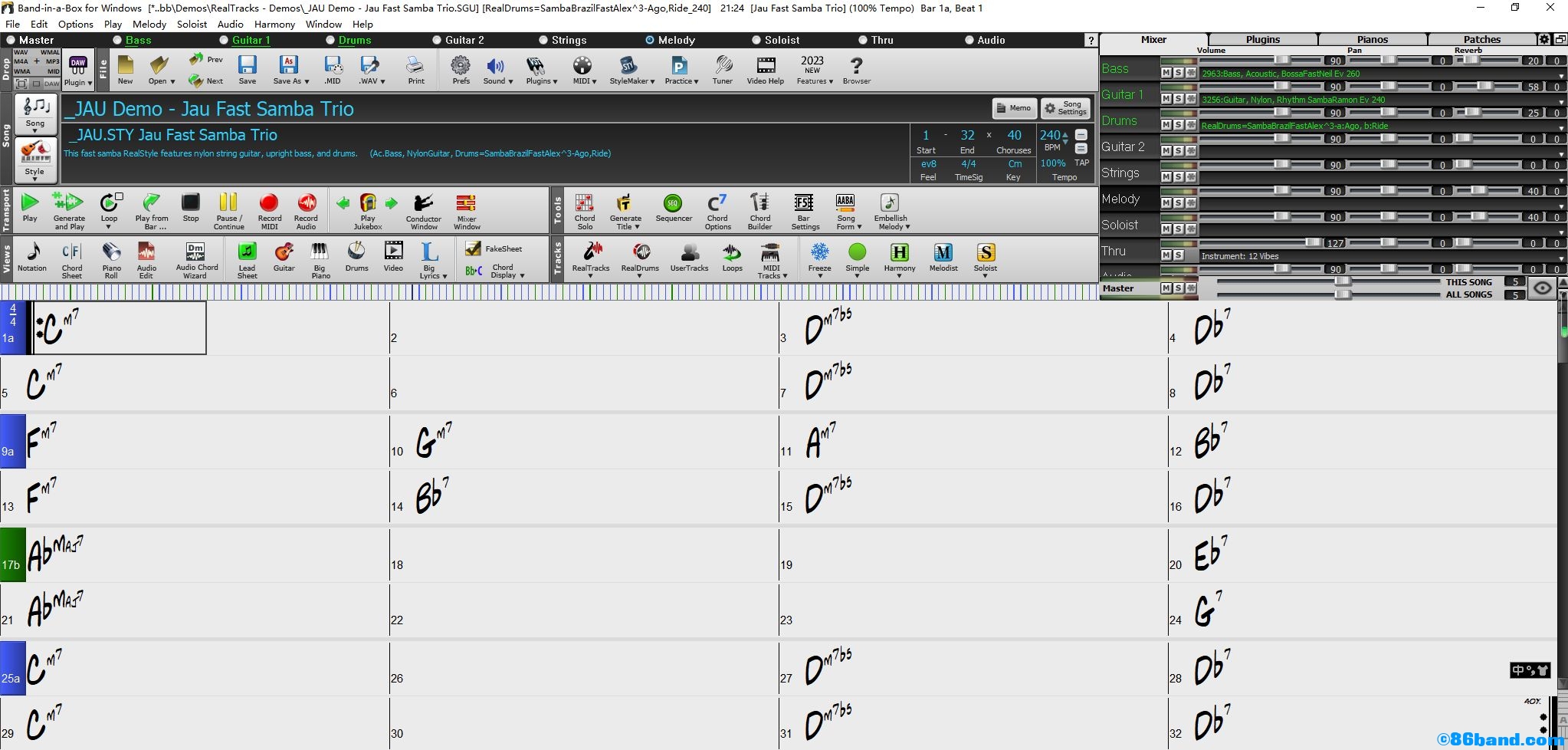1568x750 pixels.
Task: Open the Big Piano window
Action: [x=320, y=259]
